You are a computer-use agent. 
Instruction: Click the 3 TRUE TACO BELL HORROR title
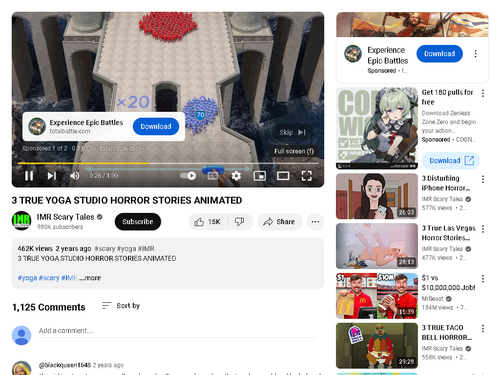447,332
